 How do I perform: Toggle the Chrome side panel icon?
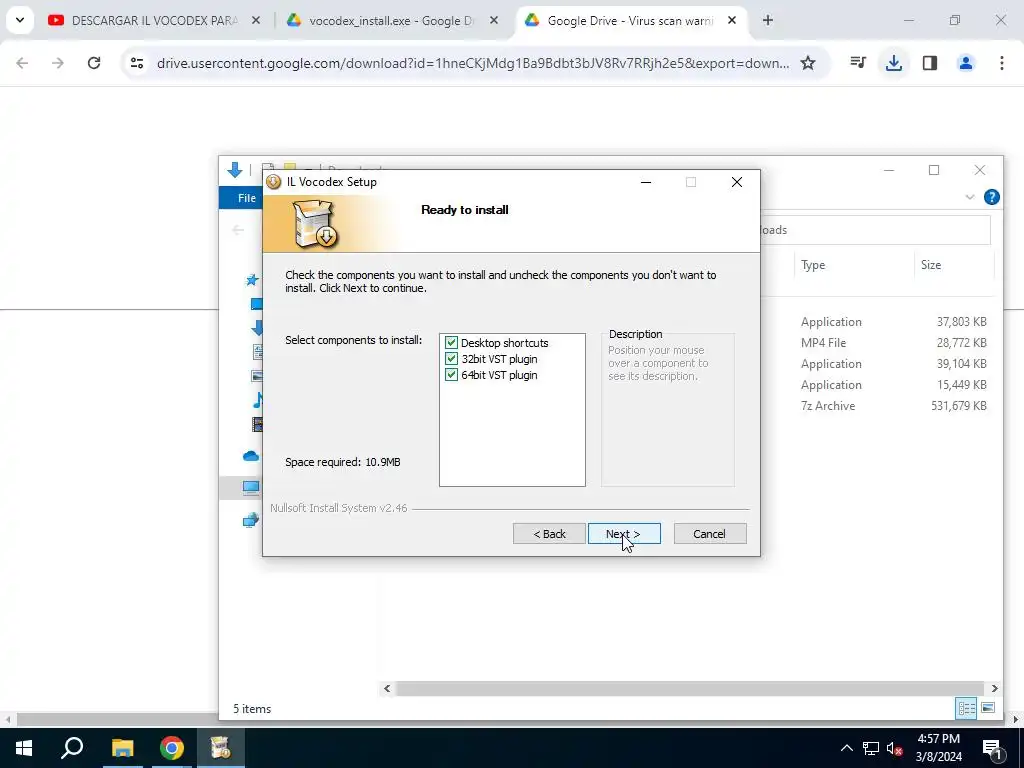tap(929, 63)
